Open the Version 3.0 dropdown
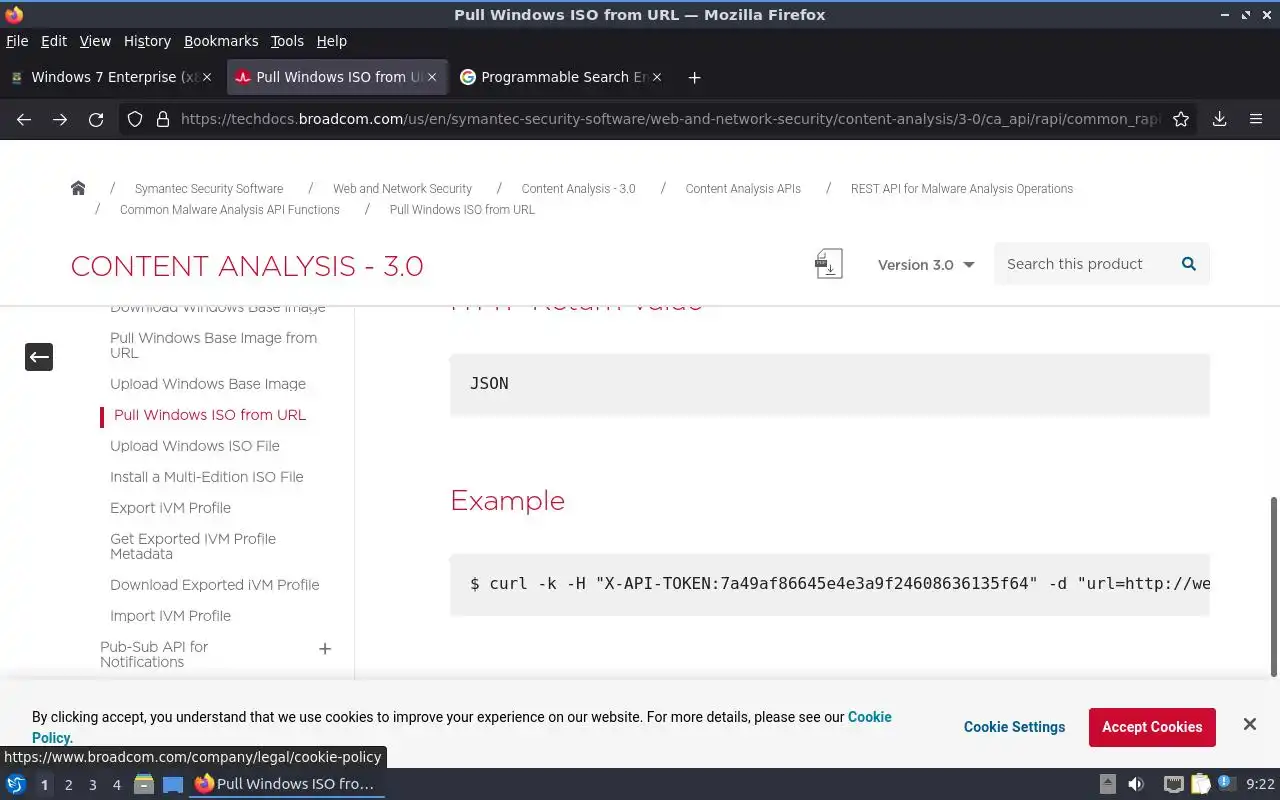This screenshot has height=800, width=1280. [x=926, y=265]
